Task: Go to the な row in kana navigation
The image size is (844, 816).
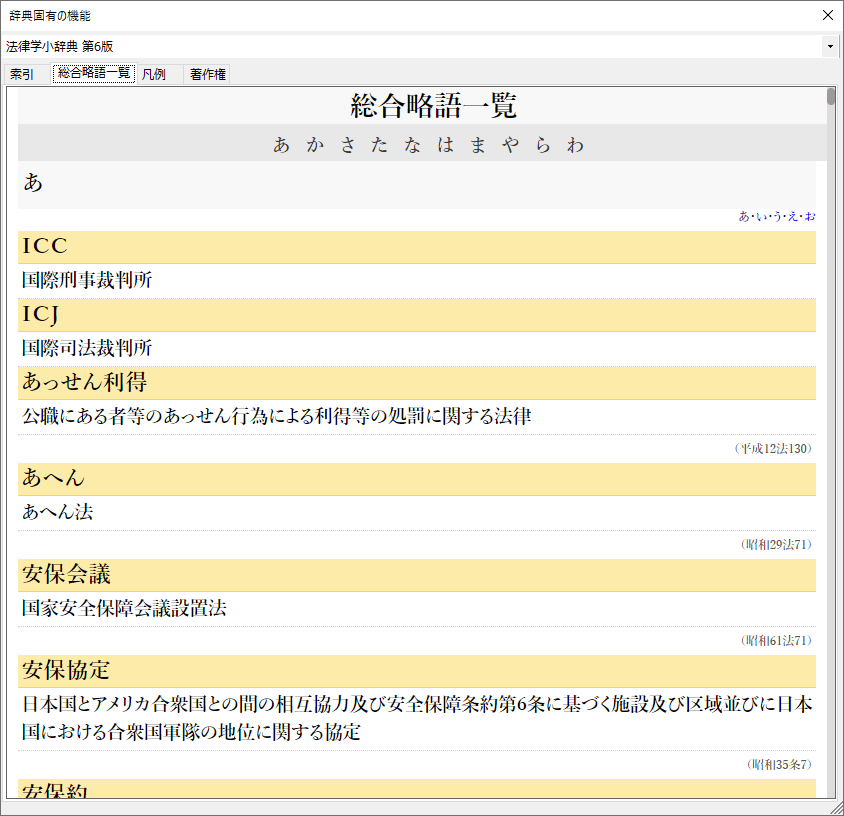Action: pos(413,145)
